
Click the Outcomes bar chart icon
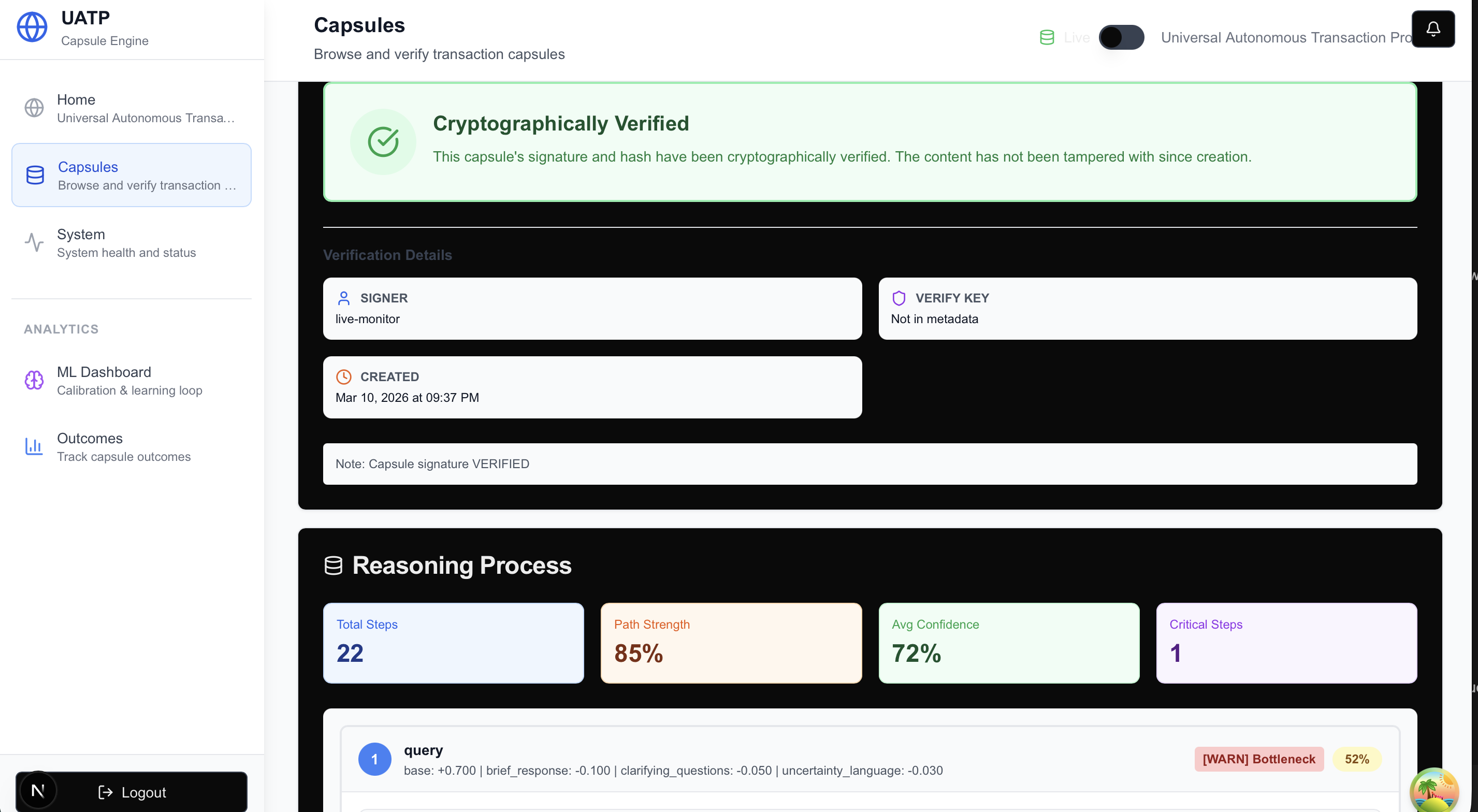33,446
